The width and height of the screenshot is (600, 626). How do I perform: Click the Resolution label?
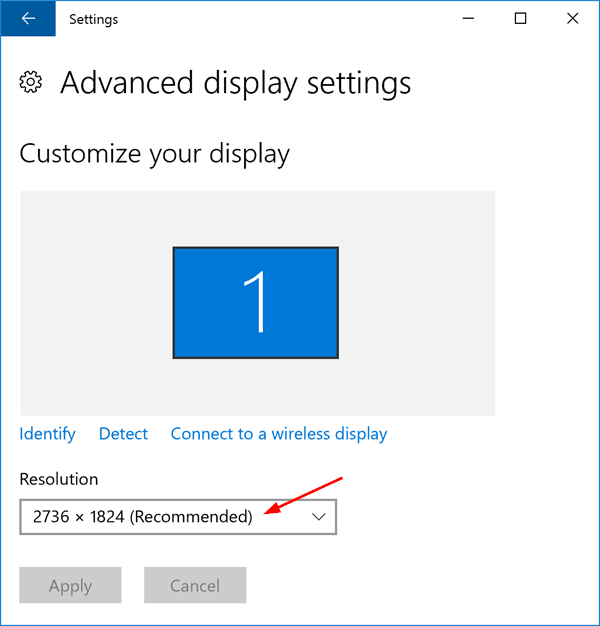point(59,479)
